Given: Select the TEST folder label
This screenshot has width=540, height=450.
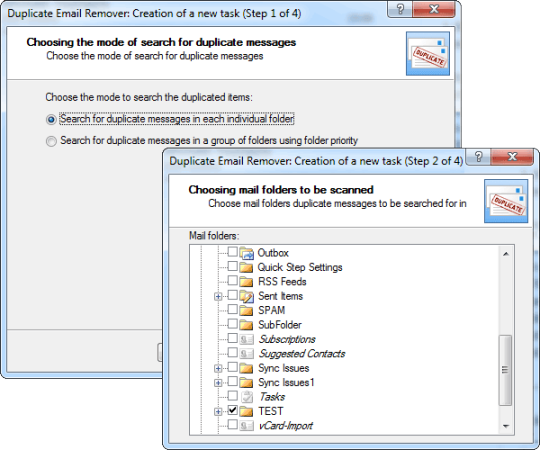Looking at the screenshot, I should 271,411.
